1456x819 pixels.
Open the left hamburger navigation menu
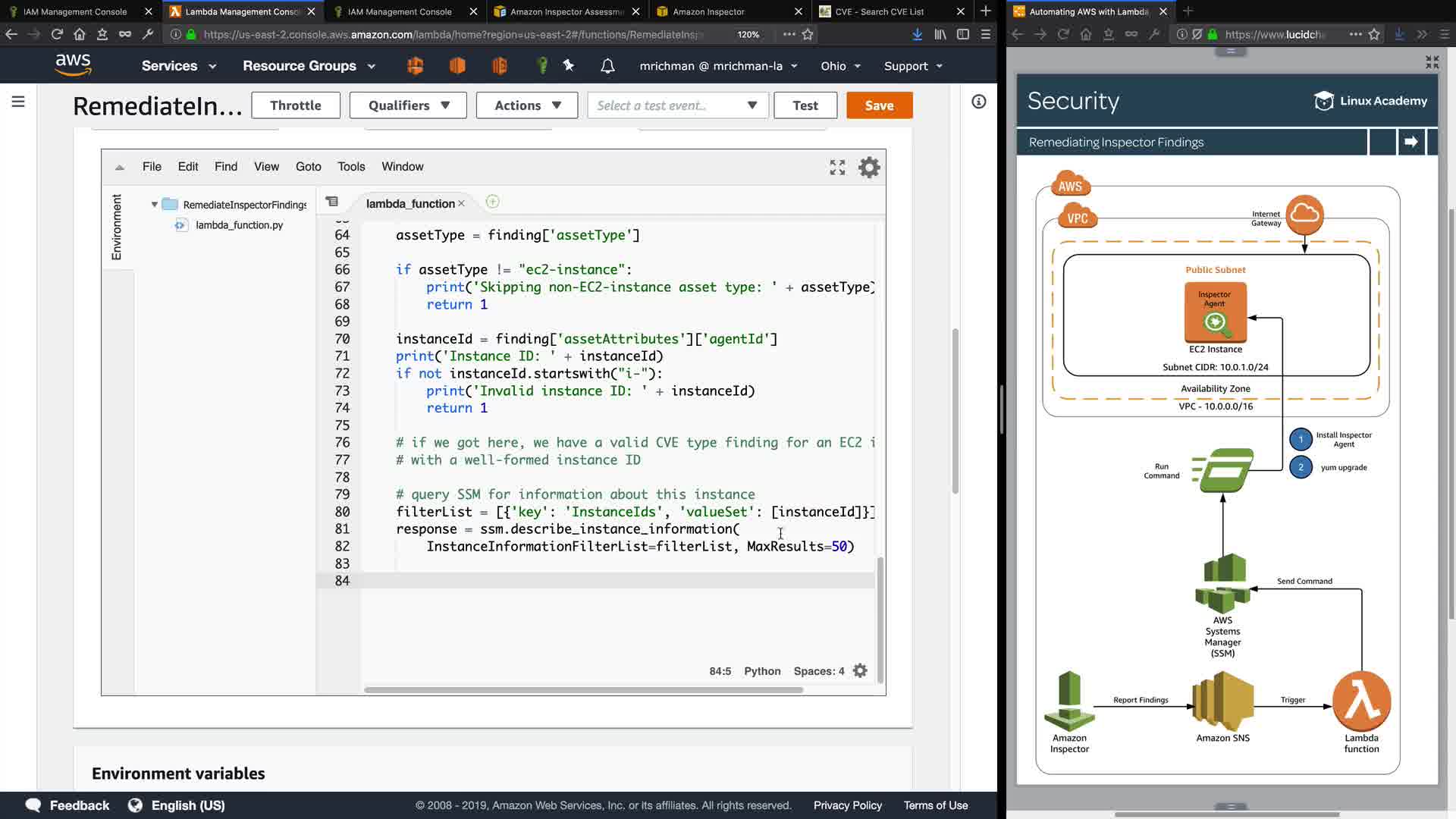tap(18, 102)
